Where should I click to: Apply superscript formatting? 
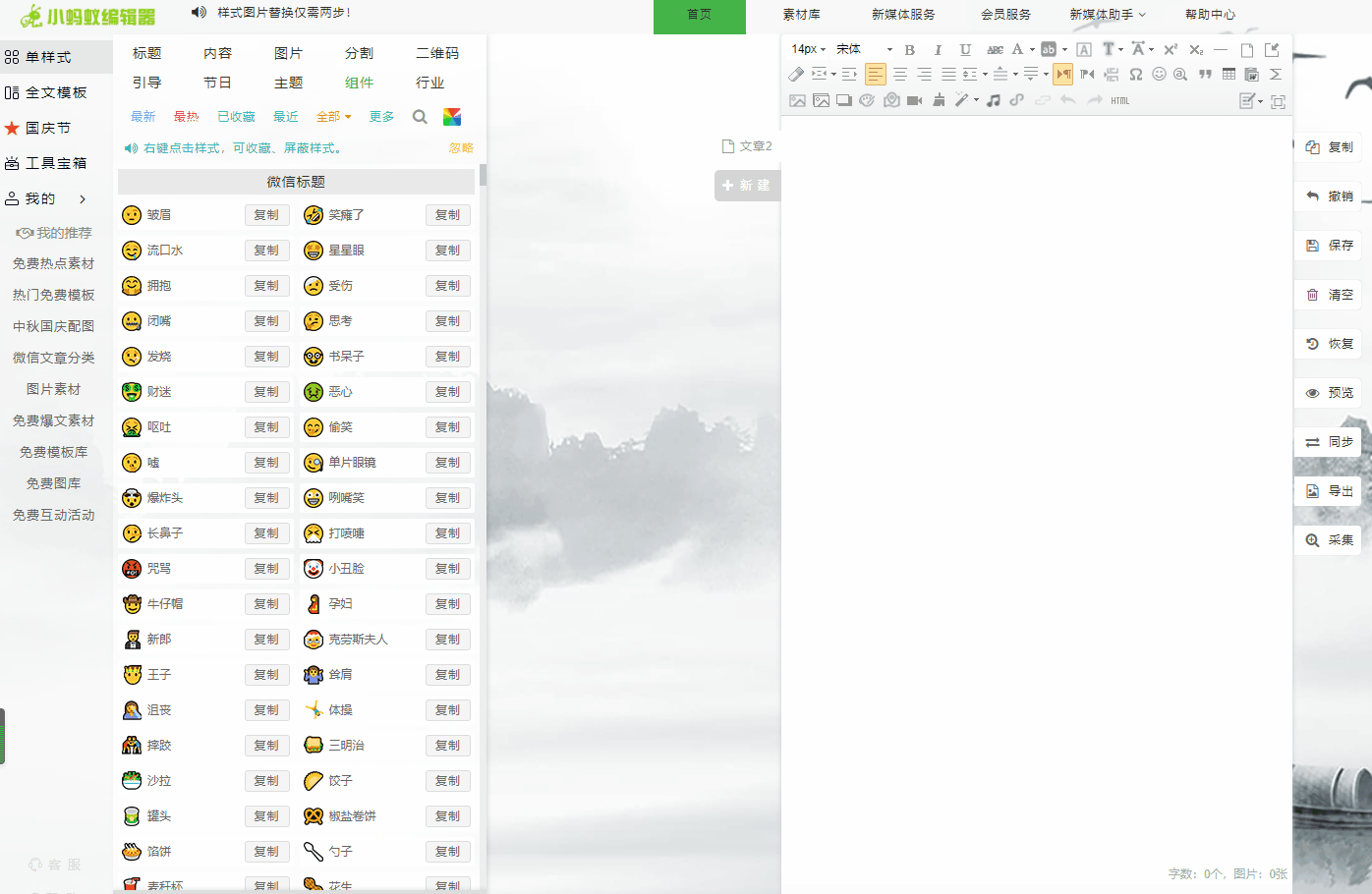tap(1171, 49)
